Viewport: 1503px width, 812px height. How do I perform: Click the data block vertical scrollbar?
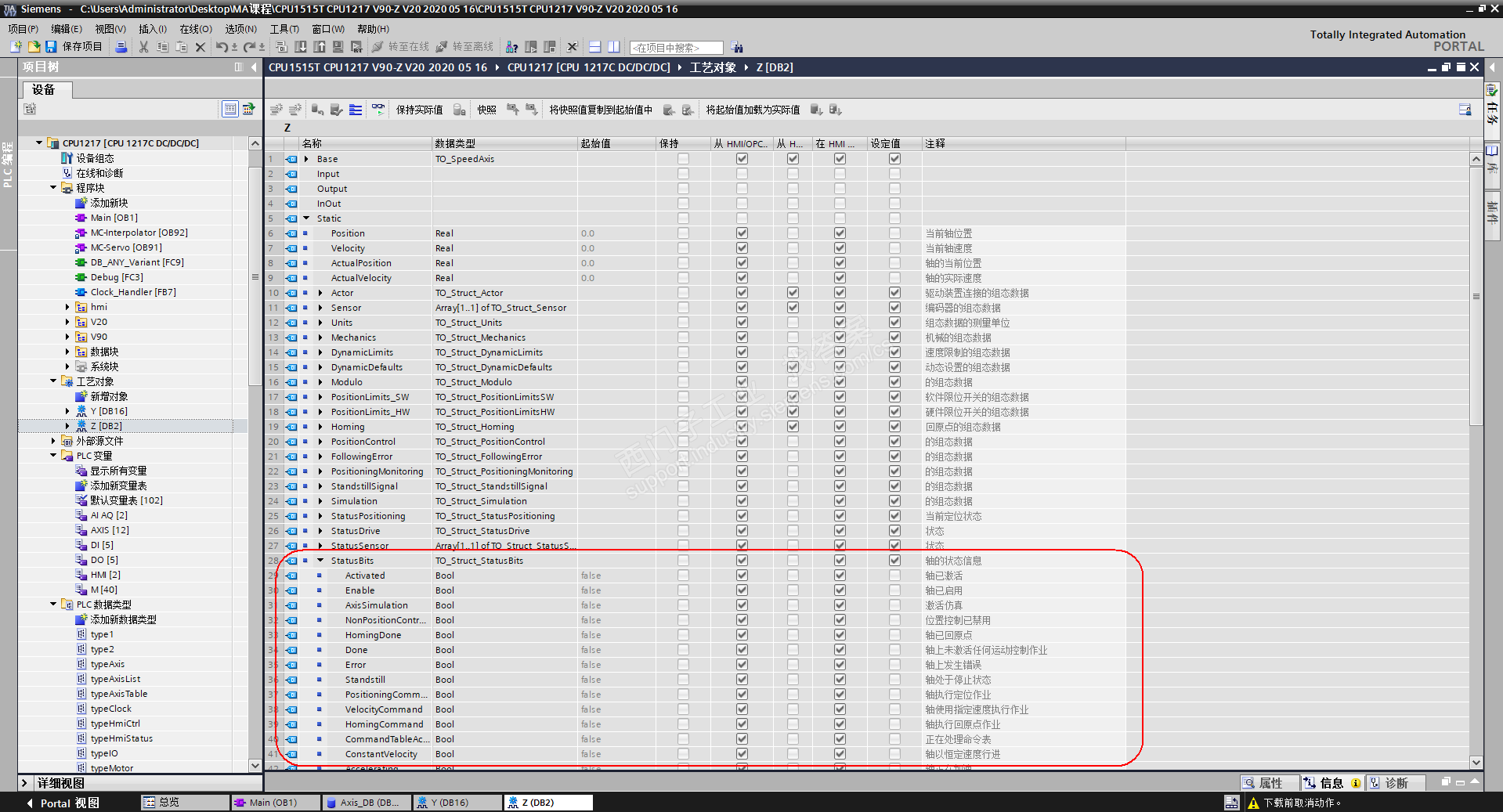pos(1476,297)
